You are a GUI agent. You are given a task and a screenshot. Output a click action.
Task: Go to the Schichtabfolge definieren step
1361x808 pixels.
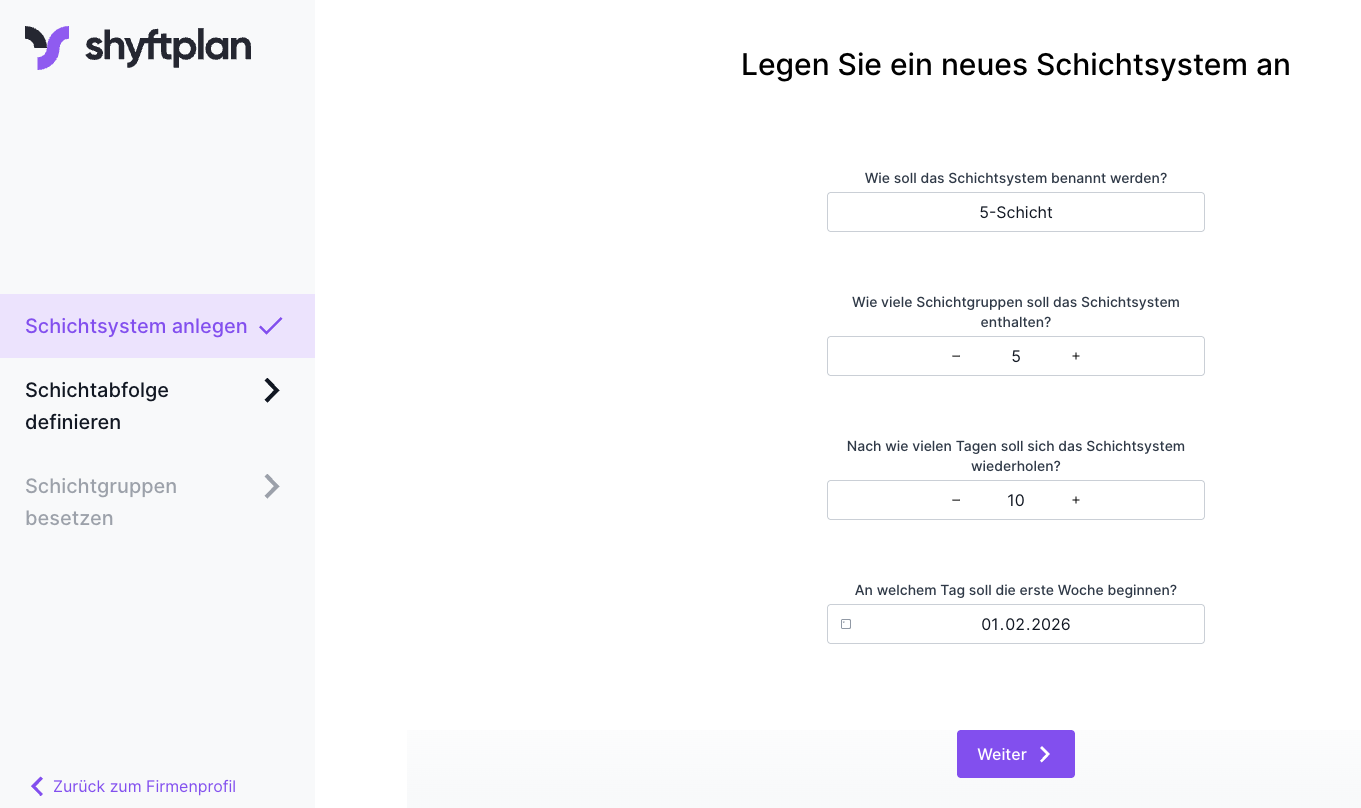[97, 405]
